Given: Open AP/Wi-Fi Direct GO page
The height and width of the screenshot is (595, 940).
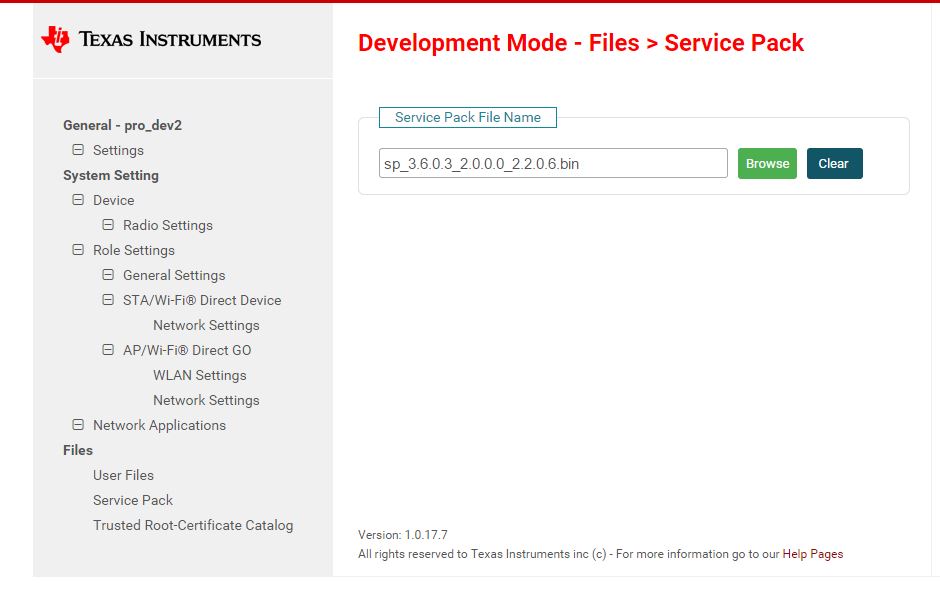Looking at the screenshot, I should point(187,351).
